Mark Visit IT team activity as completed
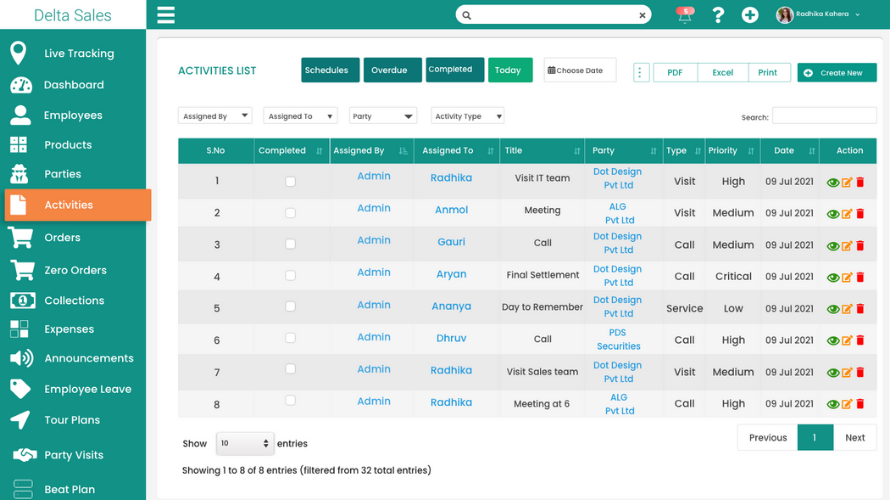890x500 pixels. [290, 182]
